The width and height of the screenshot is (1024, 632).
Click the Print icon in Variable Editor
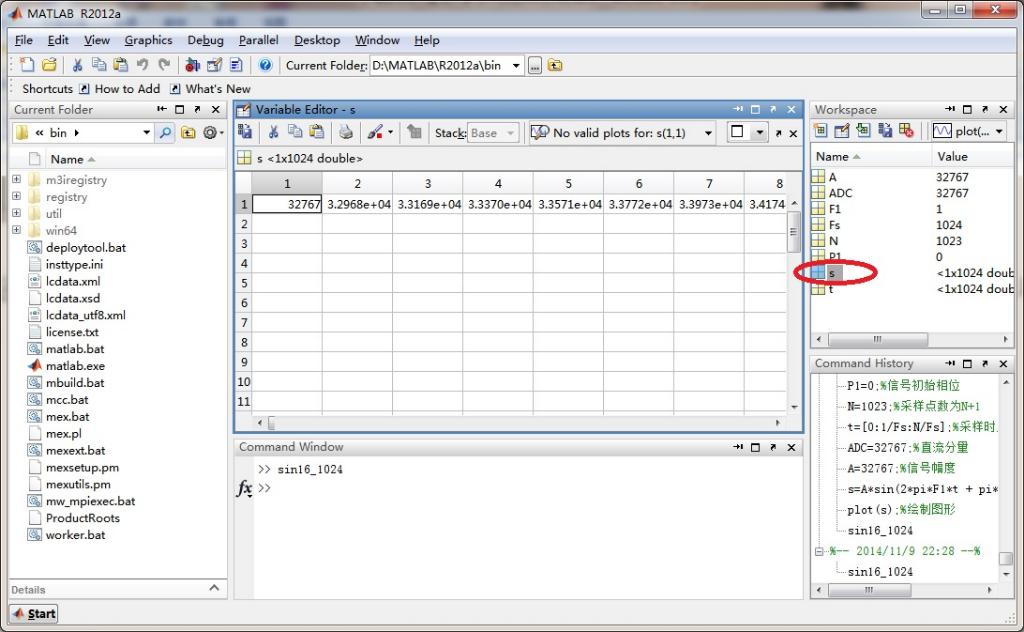coord(345,133)
